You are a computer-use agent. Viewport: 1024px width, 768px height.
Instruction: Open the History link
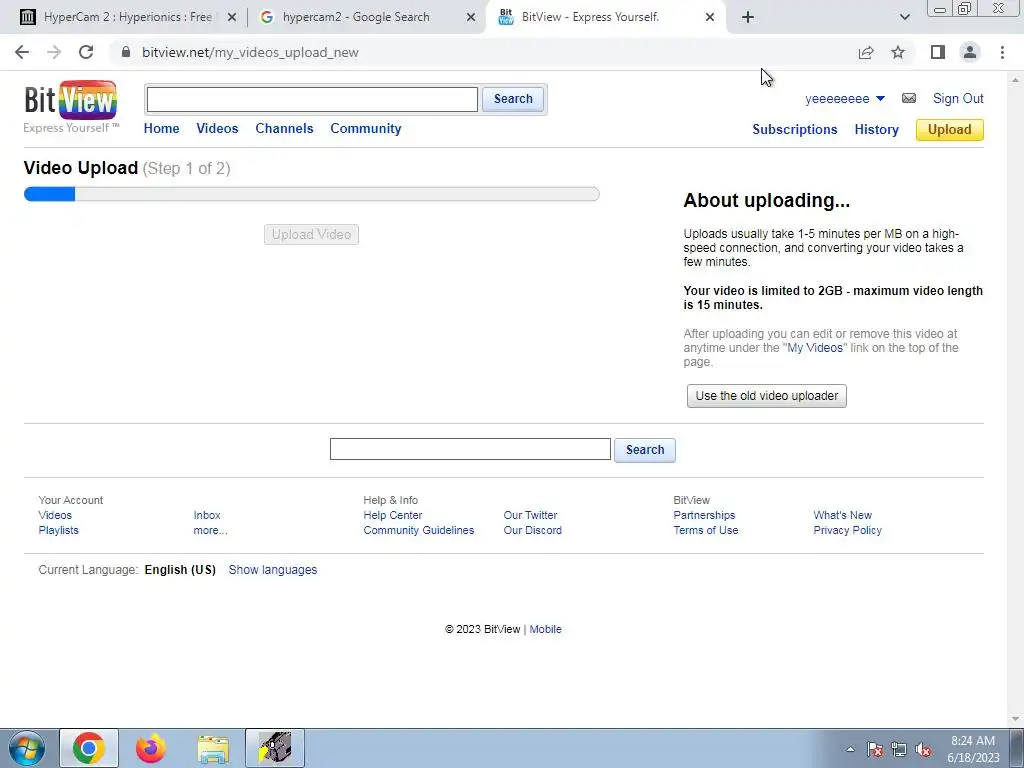pyautogui.click(x=876, y=129)
